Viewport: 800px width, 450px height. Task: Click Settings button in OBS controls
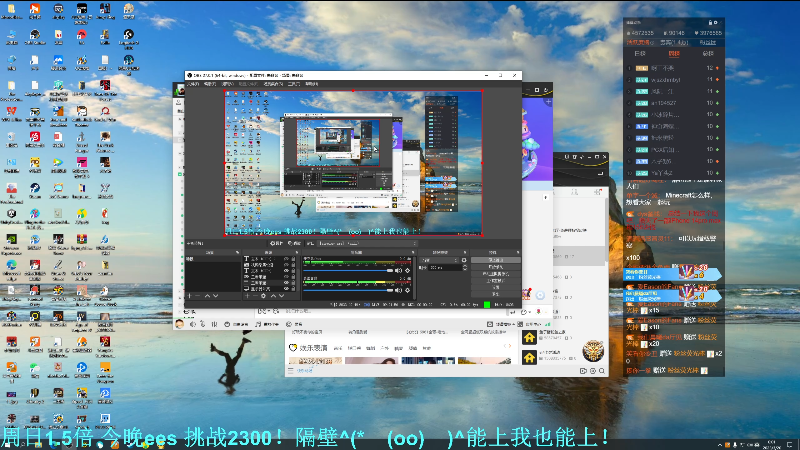click(495, 287)
